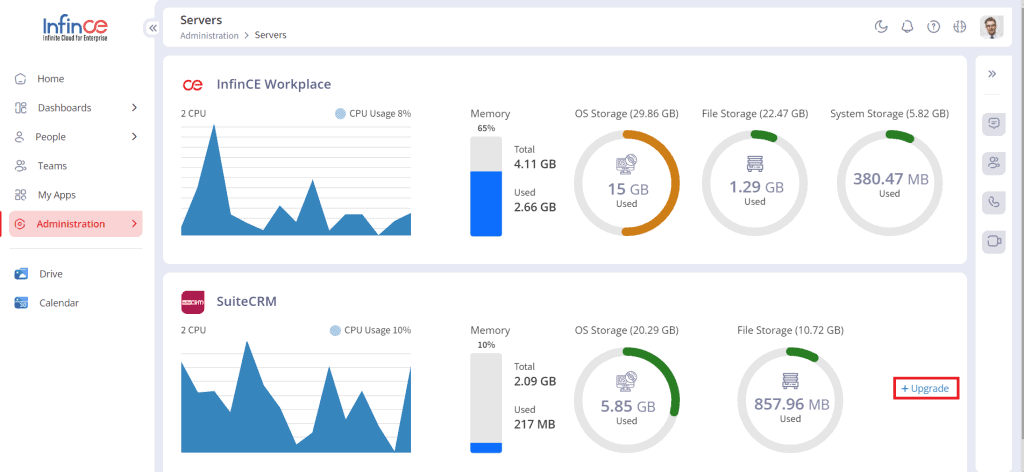The height and width of the screenshot is (472, 1024).
Task: Click OS Storage (20.29 GB) label
Action: (626, 330)
